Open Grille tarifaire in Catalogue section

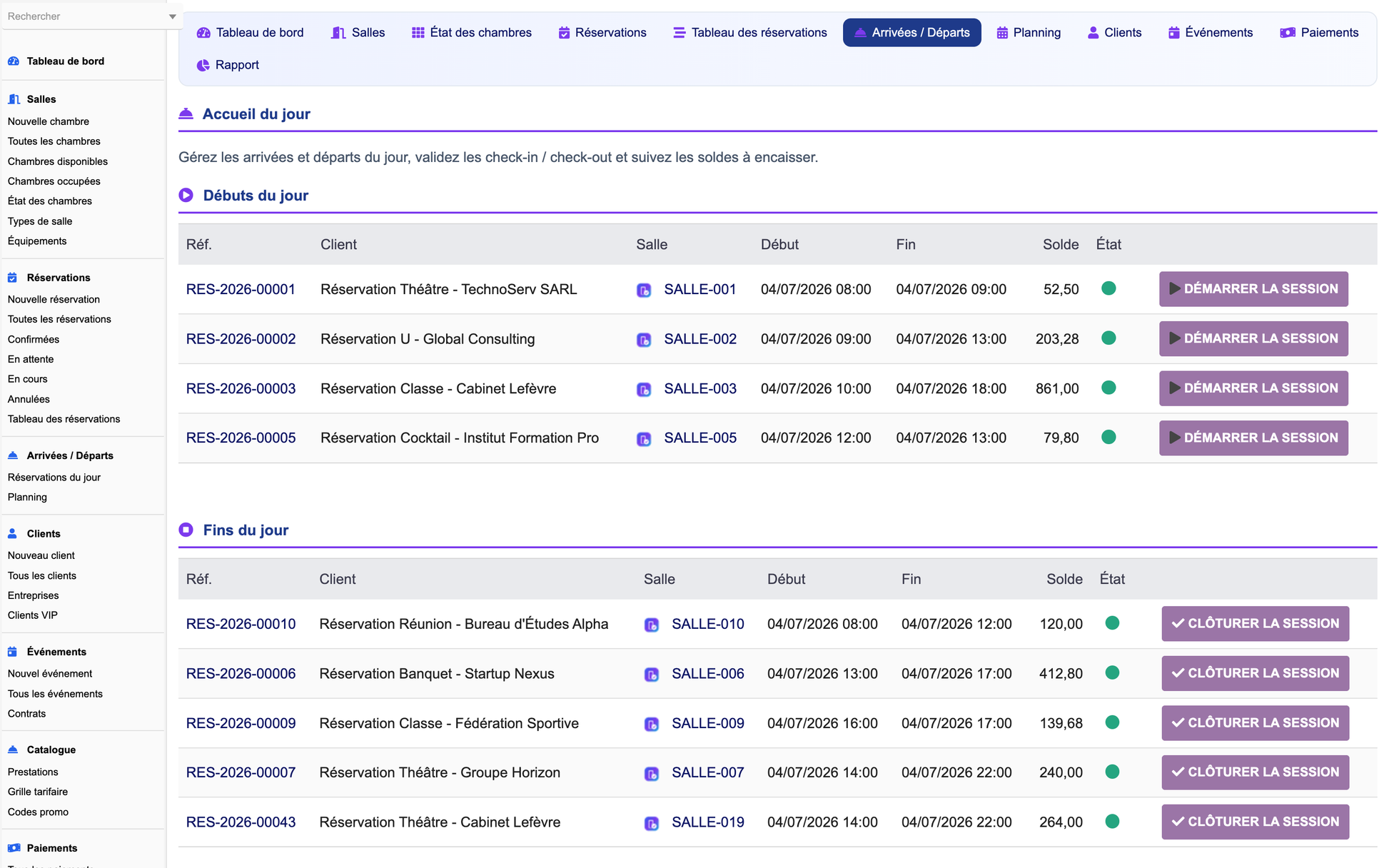pyautogui.click(x=38, y=792)
